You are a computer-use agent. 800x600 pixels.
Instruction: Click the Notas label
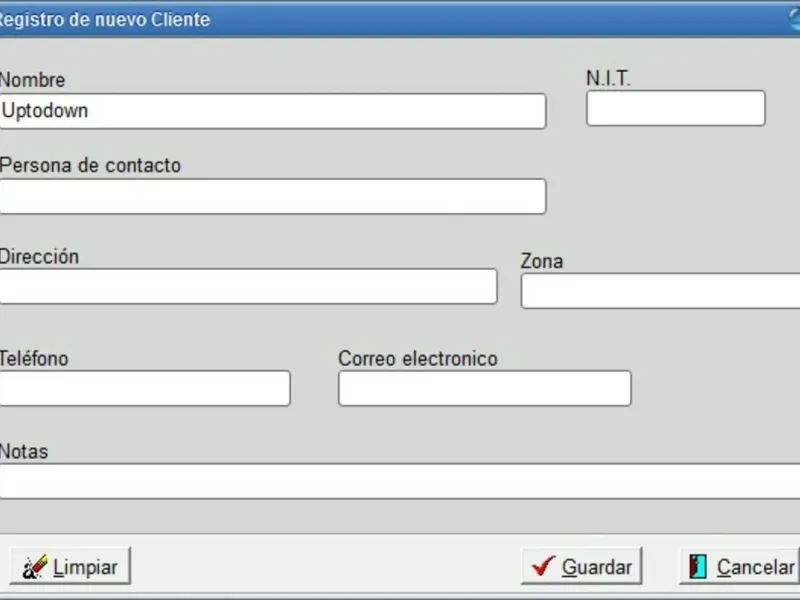tap(23, 452)
